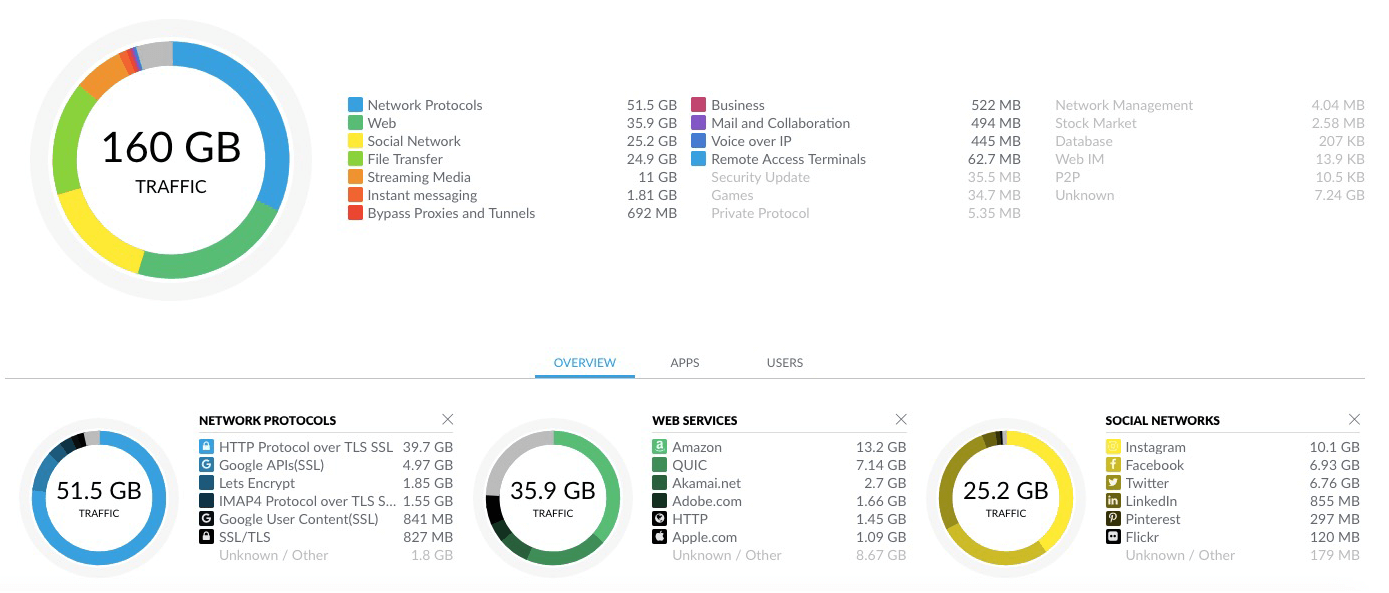Click the Twitter bird icon
This screenshot has height=593, width=1389.
tap(1113, 483)
